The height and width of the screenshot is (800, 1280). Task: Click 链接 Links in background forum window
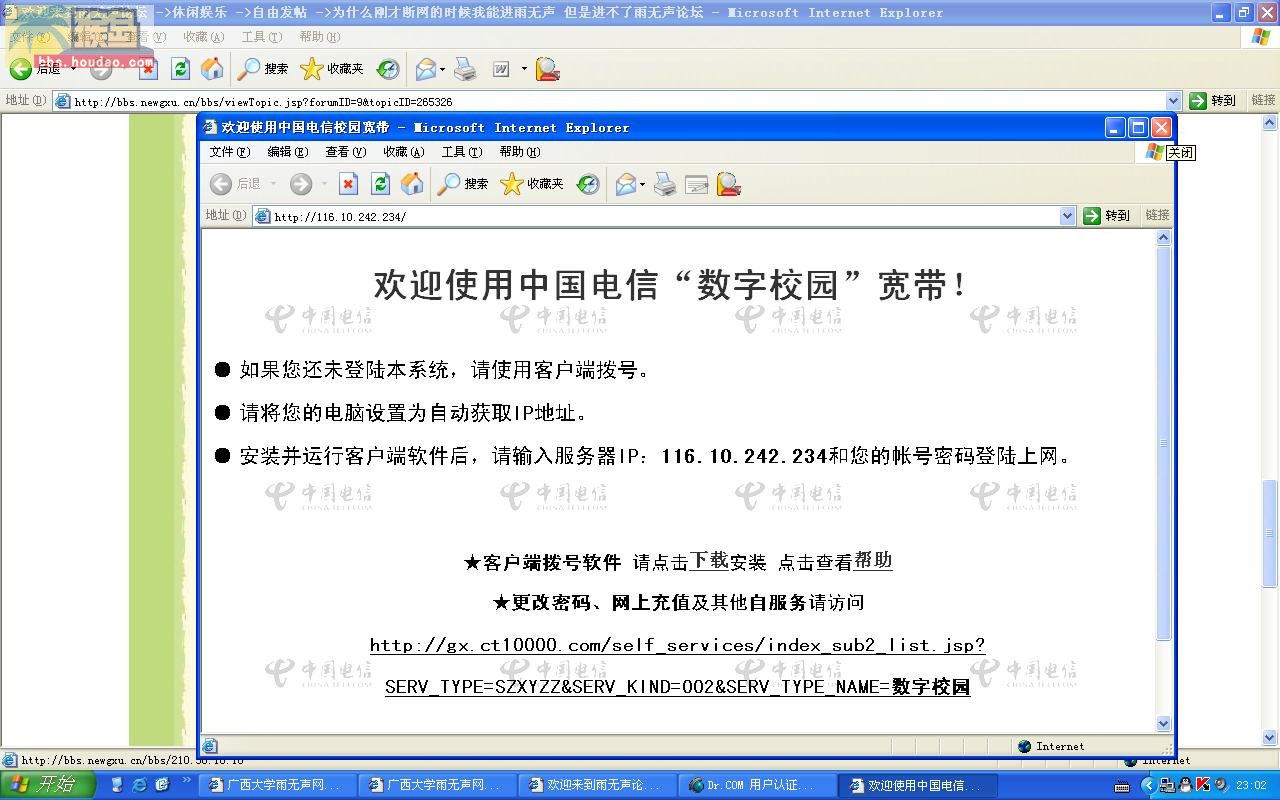[1263, 100]
